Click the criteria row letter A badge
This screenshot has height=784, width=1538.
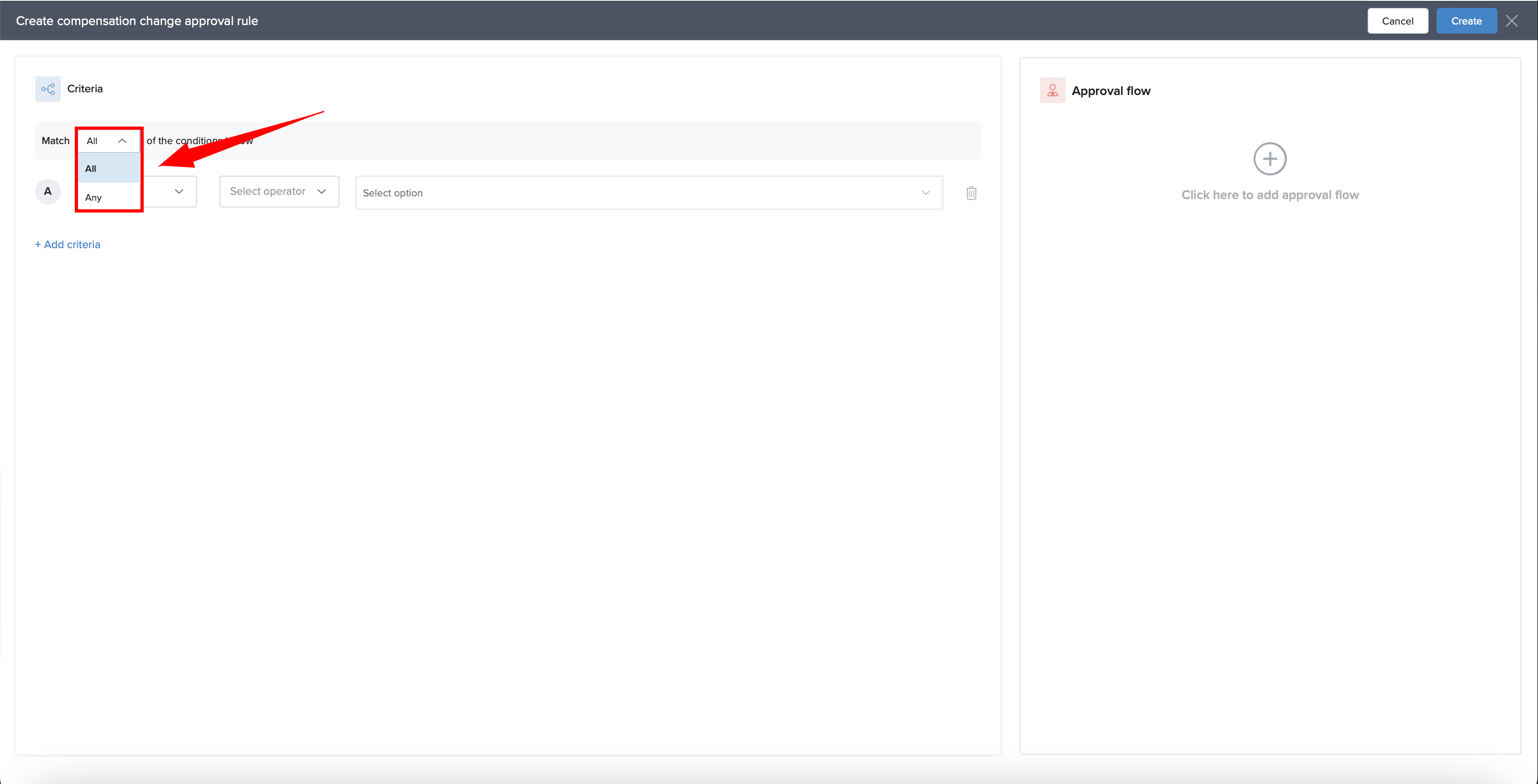tap(48, 192)
